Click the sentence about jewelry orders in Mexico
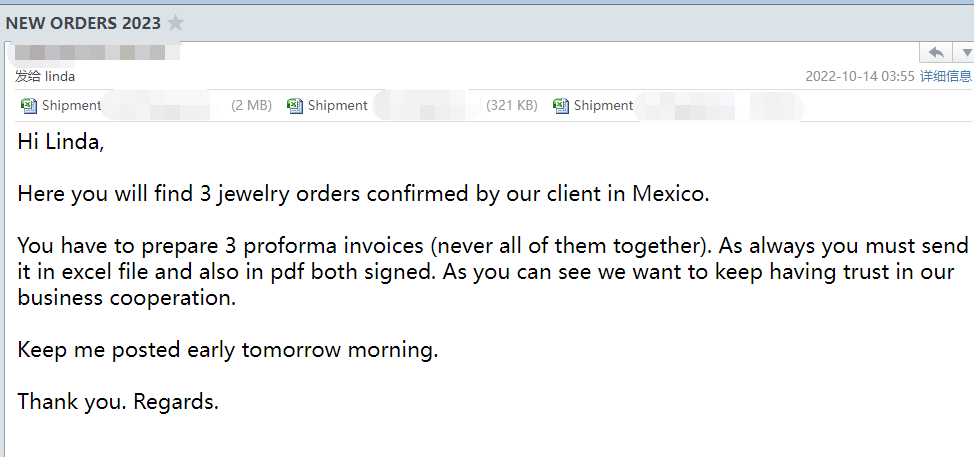Screen dimensions: 974x457 [x=363, y=194]
